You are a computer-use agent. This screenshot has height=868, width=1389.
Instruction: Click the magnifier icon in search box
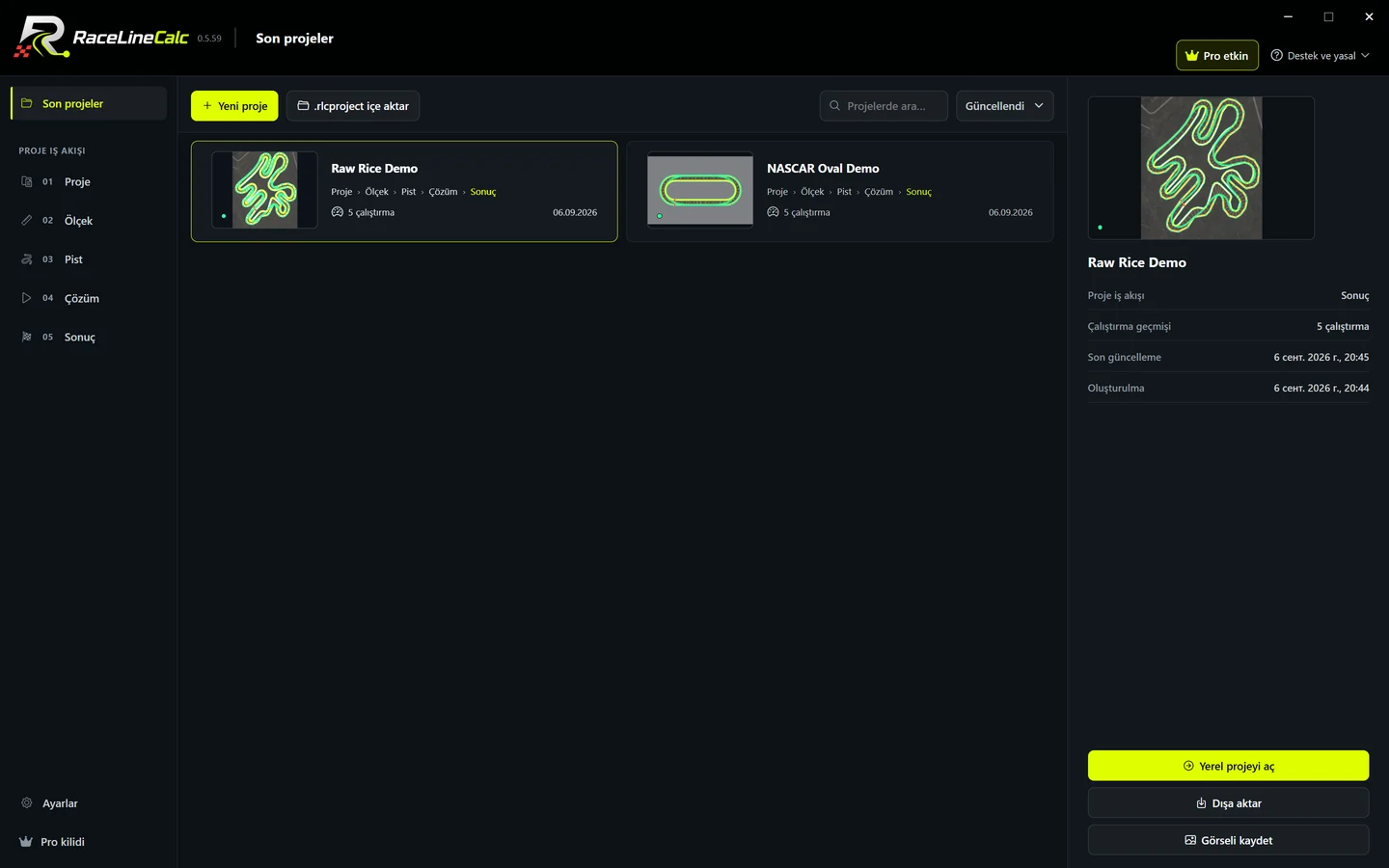[x=835, y=106]
